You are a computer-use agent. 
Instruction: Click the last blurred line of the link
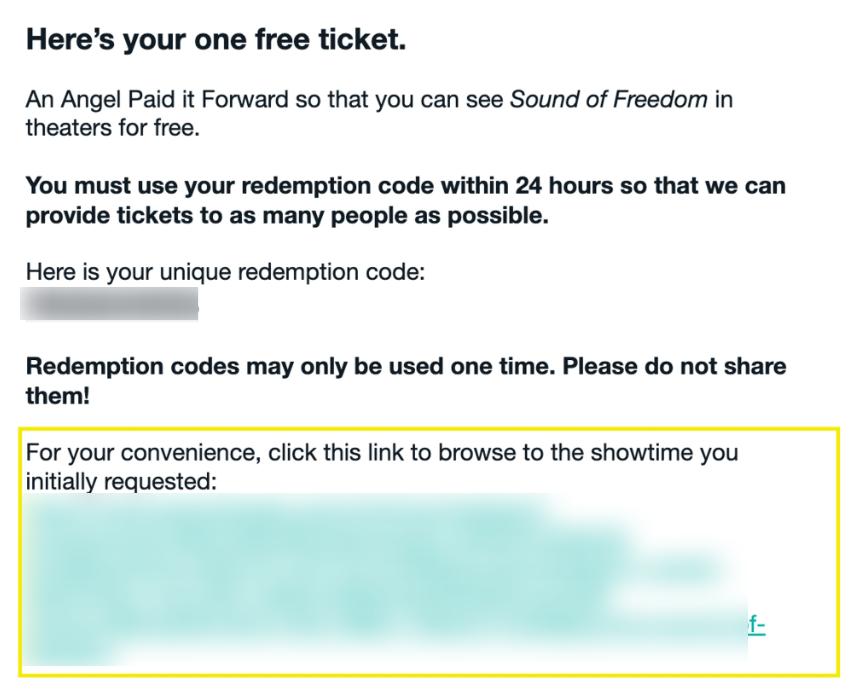pyautogui.click(x=71, y=655)
